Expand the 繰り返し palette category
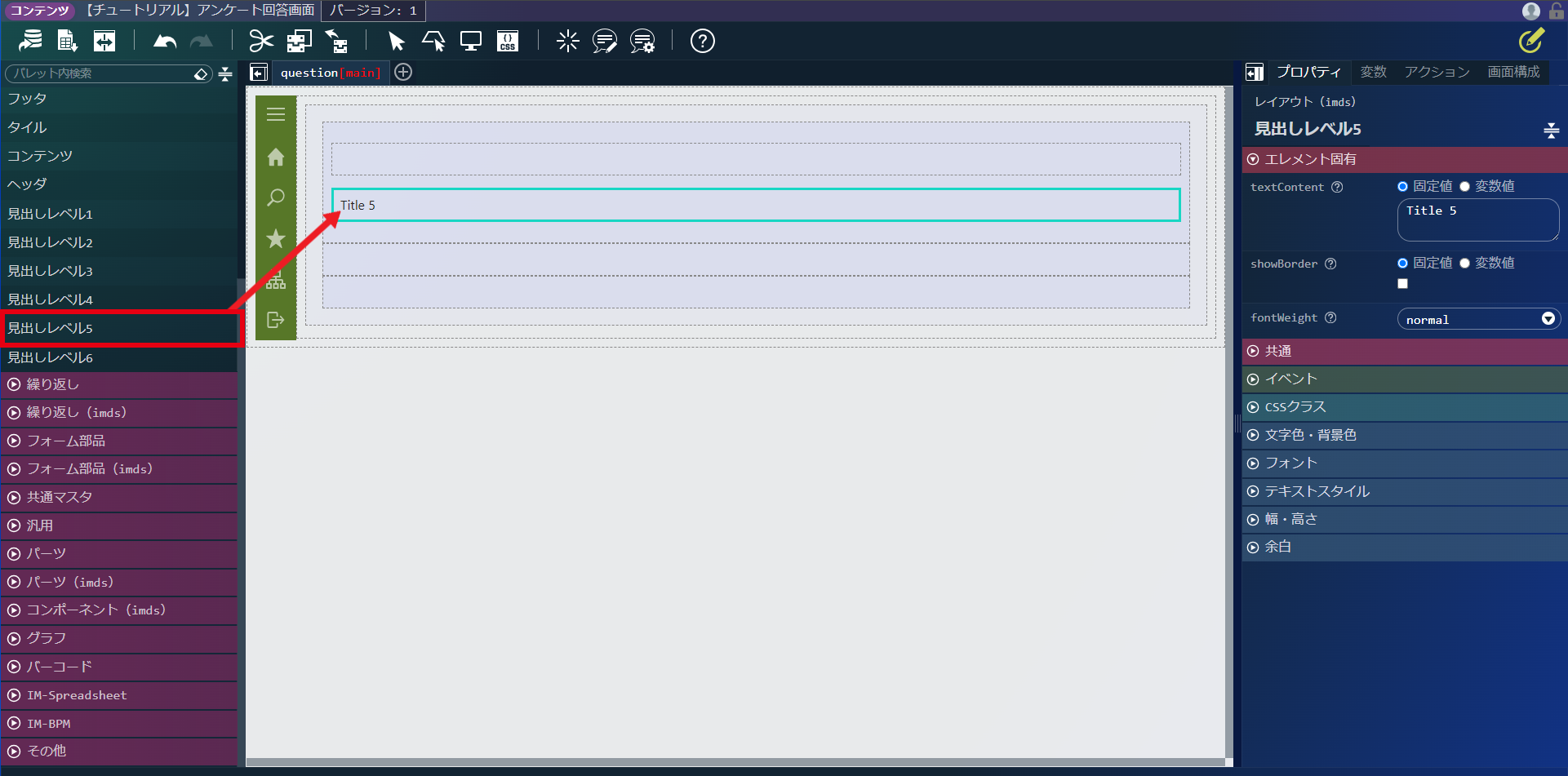The height and width of the screenshot is (776, 1568). pos(119,384)
